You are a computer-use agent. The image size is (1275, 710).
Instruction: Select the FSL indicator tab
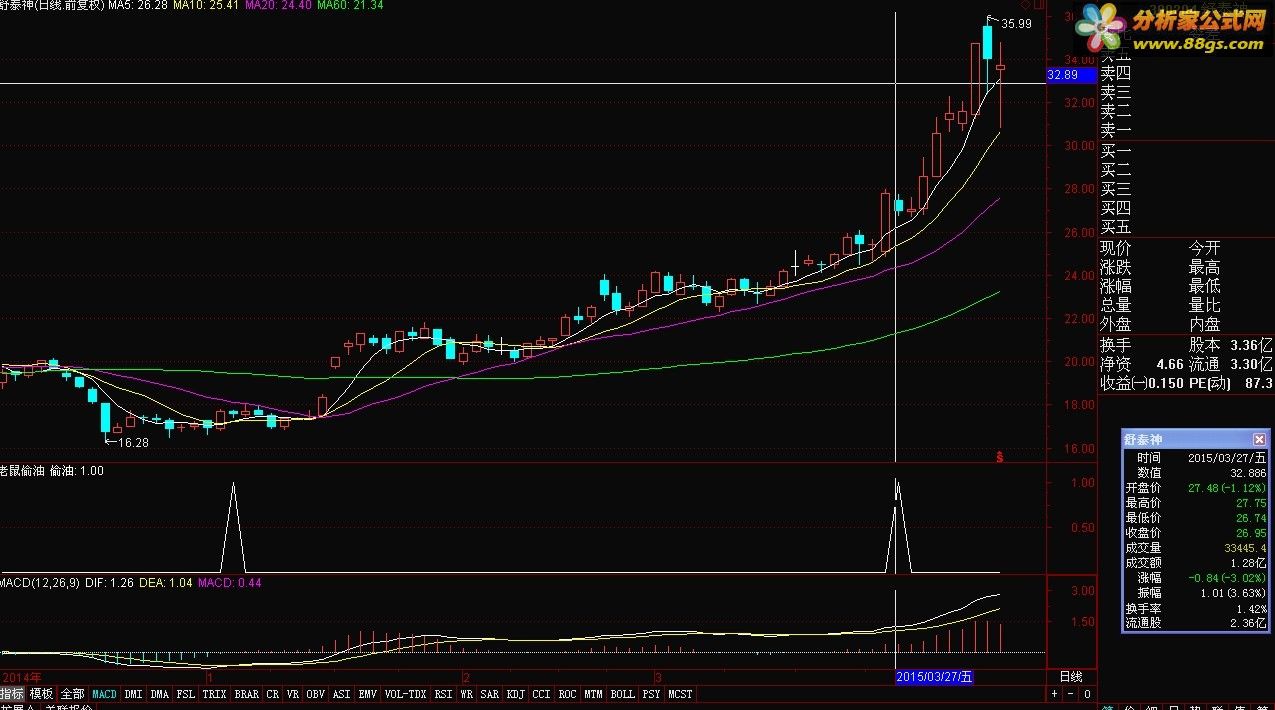[x=186, y=693]
